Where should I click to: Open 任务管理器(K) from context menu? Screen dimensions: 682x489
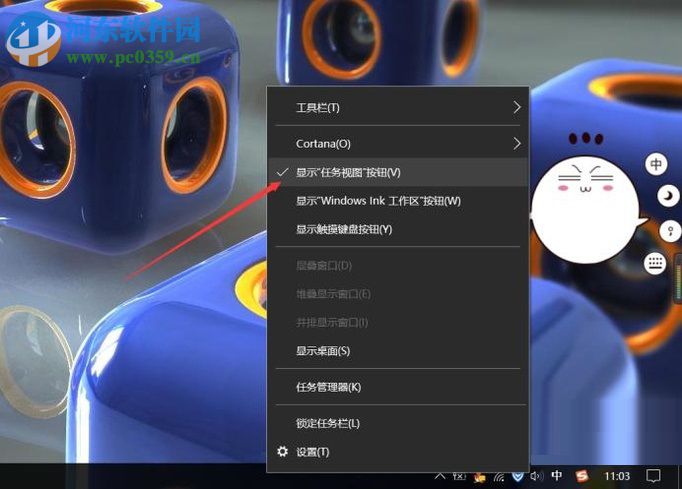(x=398, y=387)
